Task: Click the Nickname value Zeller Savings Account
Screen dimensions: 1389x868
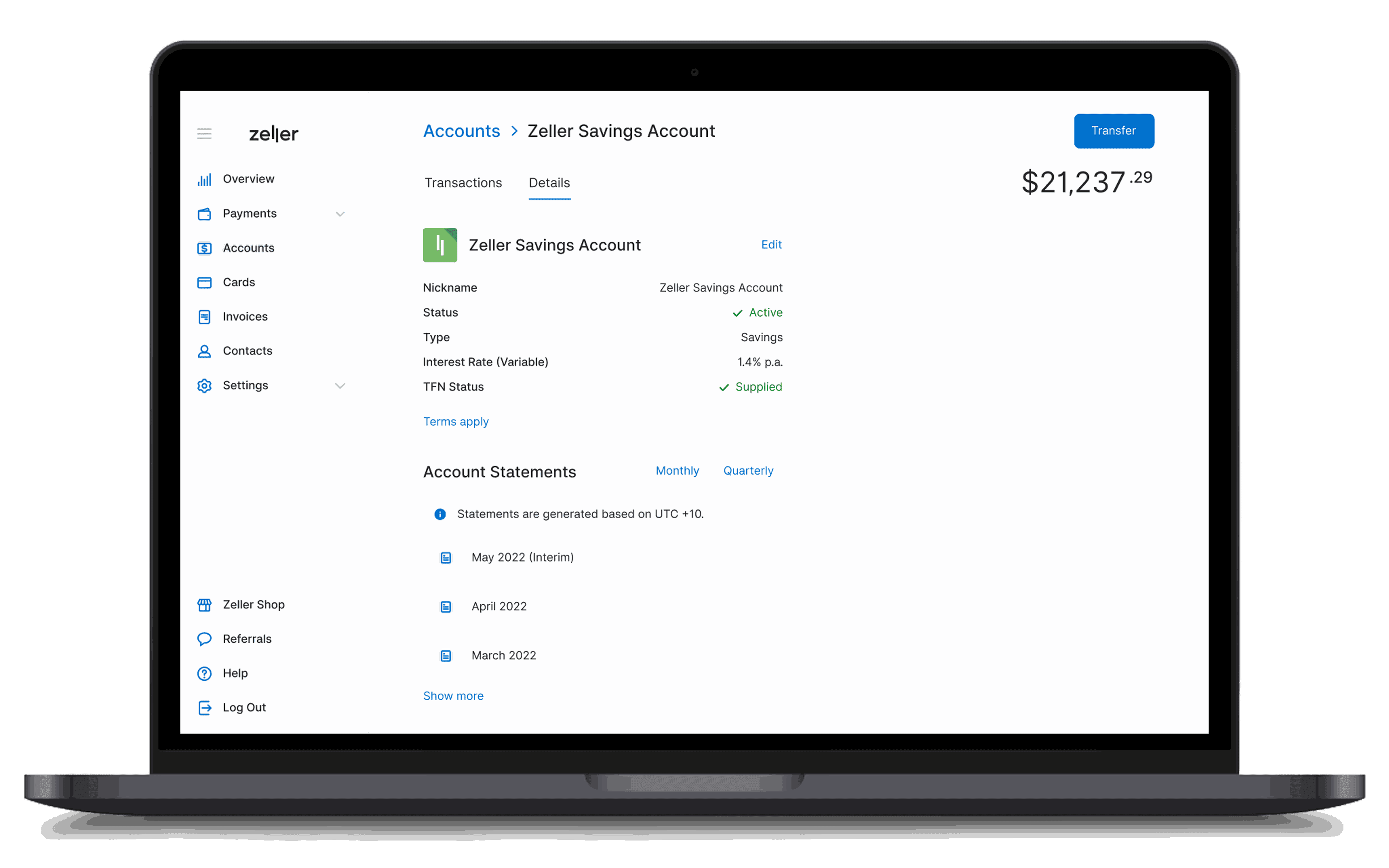Action: pos(721,288)
